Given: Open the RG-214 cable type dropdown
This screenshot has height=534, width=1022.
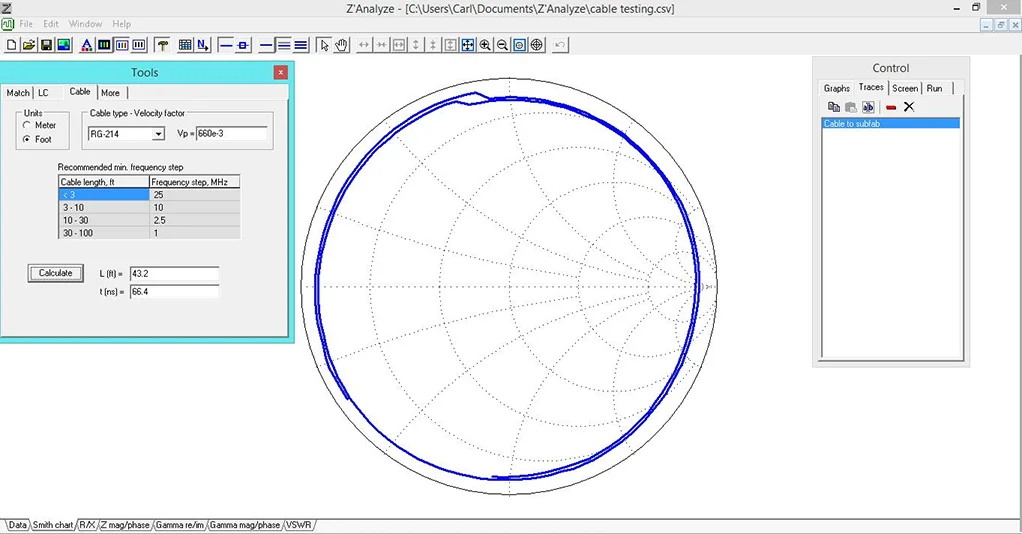Looking at the screenshot, I should tap(158, 134).
